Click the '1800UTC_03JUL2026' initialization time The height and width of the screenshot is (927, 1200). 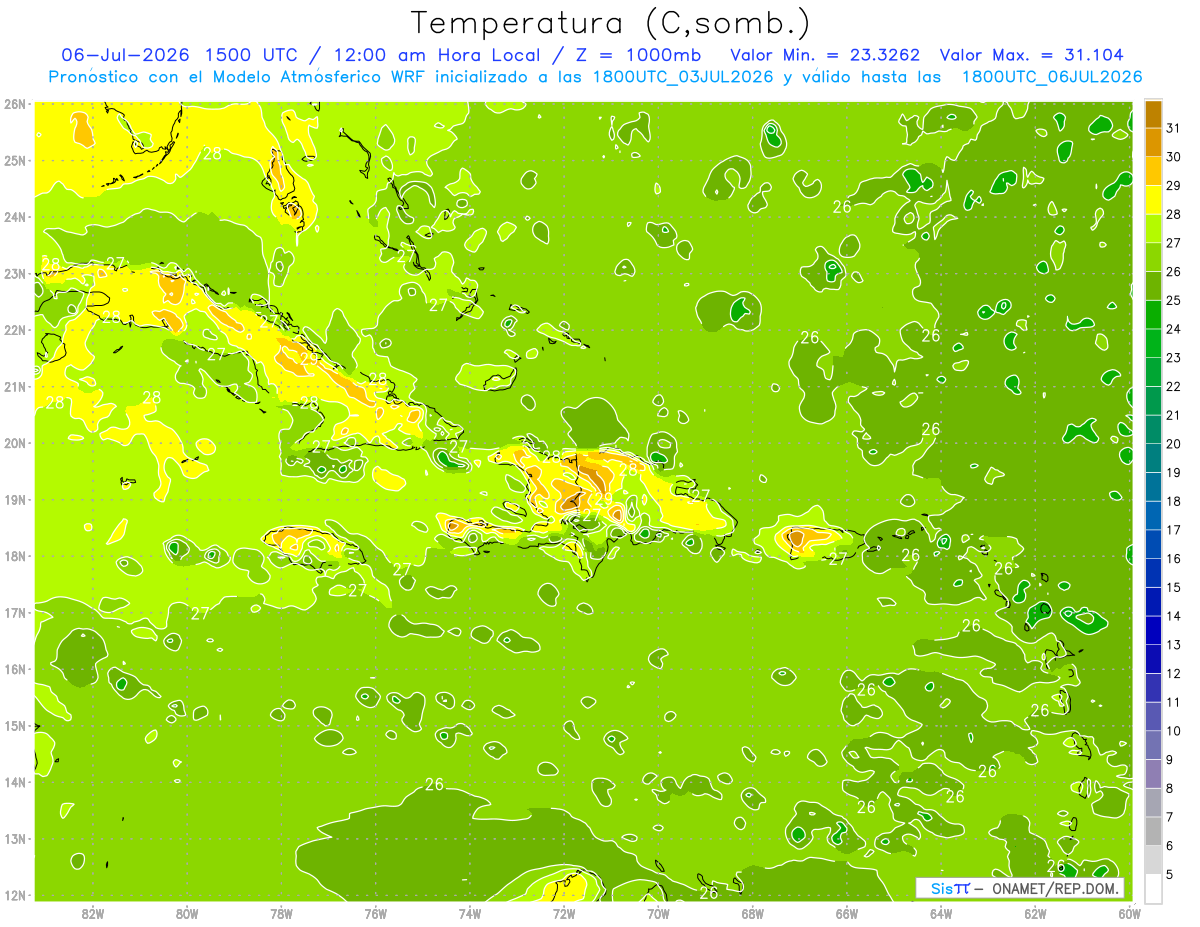click(682, 77)
